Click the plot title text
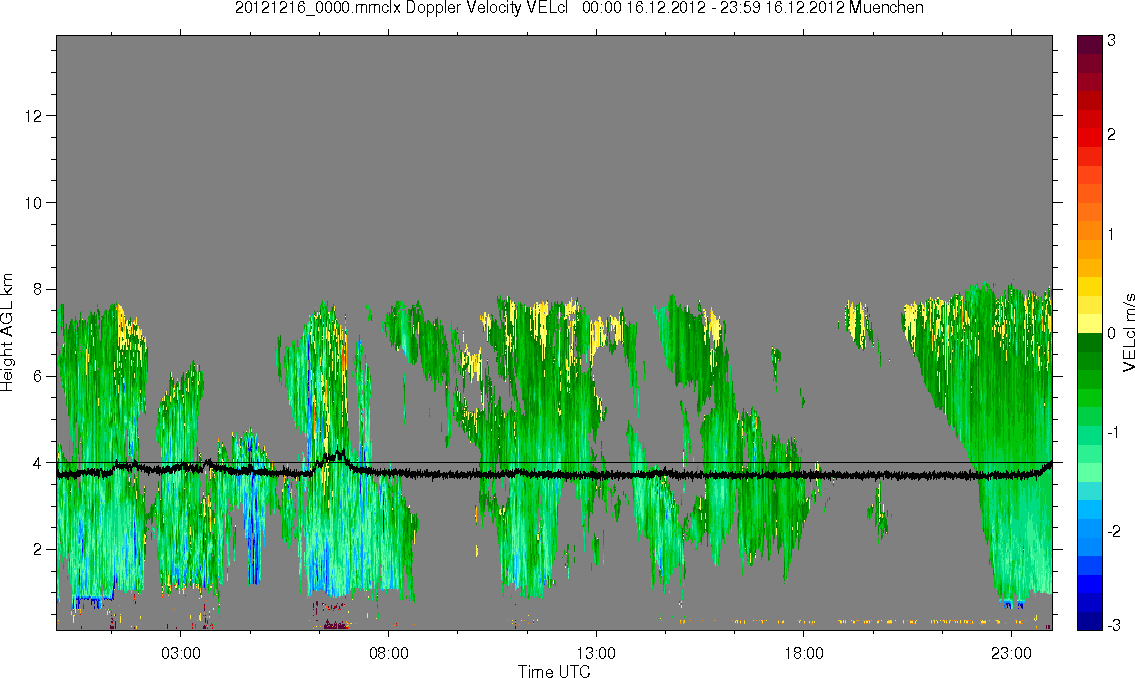 579,8
